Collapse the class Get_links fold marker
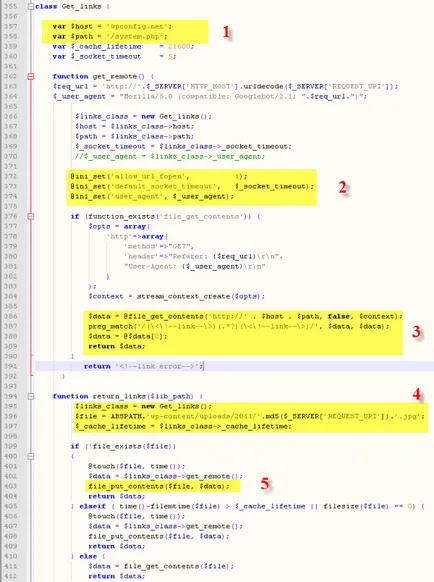Screen dimensions: 434x582 31,6
